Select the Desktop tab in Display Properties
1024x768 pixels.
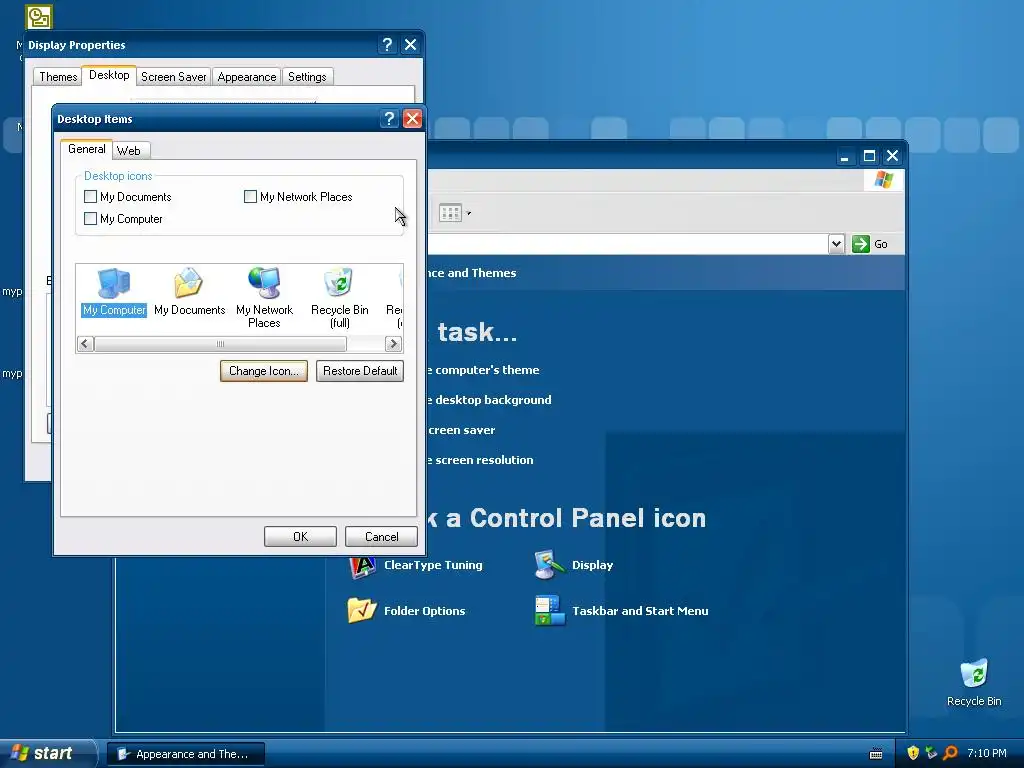coord(109,75)
